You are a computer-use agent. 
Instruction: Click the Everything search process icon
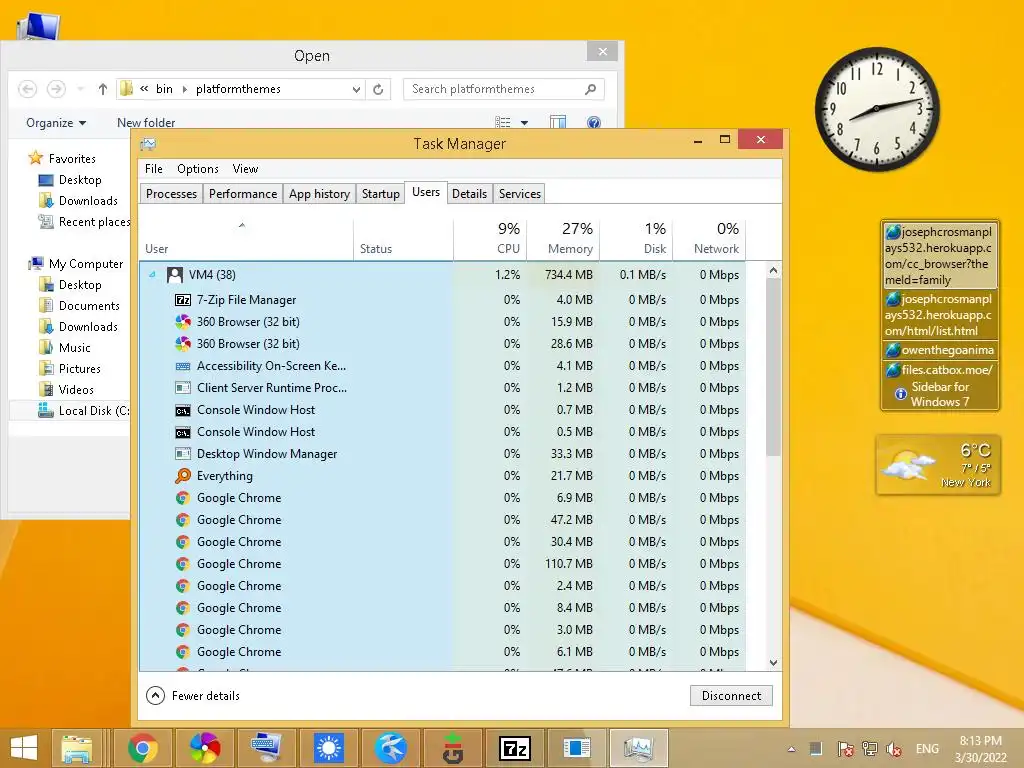(183, 476)
